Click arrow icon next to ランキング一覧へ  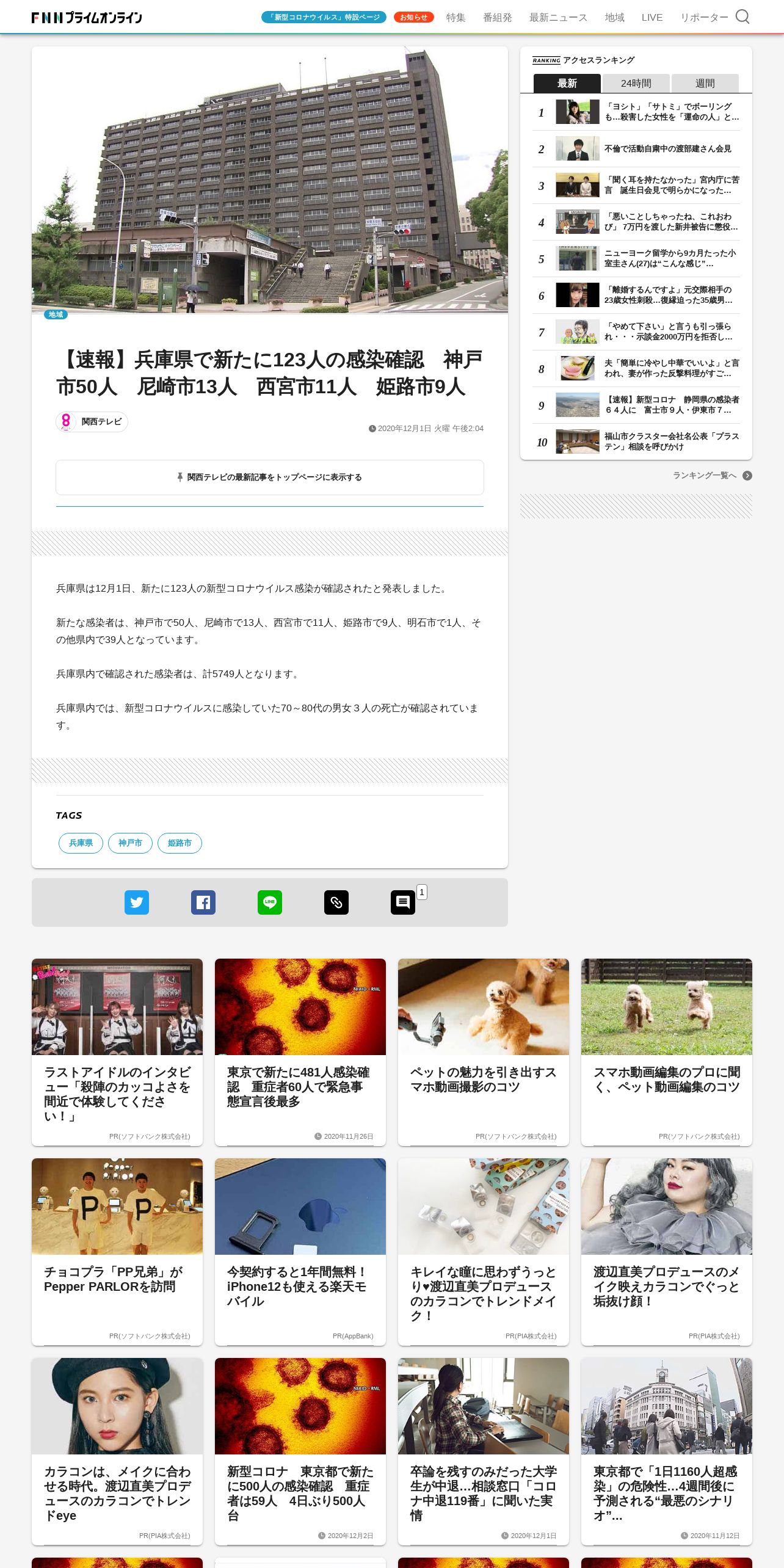pos(747,476)
